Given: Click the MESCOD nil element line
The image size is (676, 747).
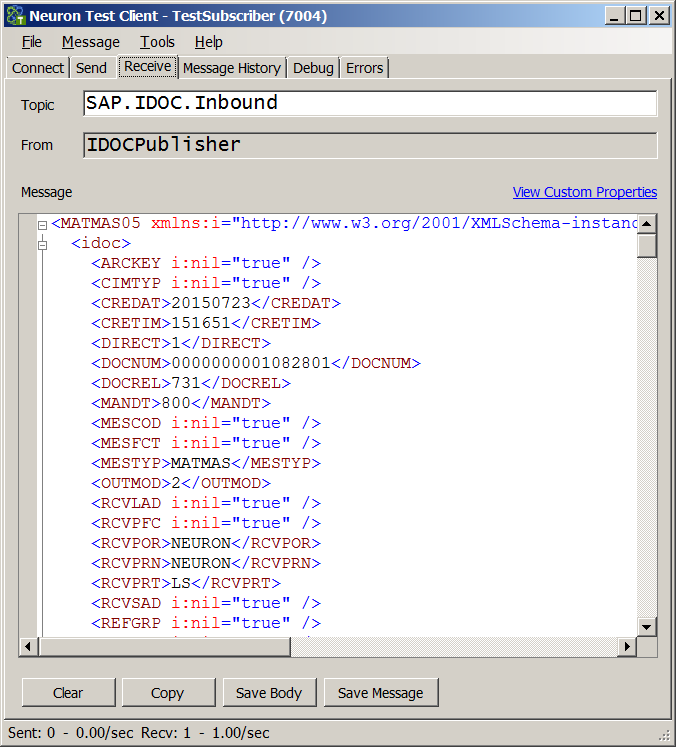Looking at the screenshot, I should tap(206, 423).
